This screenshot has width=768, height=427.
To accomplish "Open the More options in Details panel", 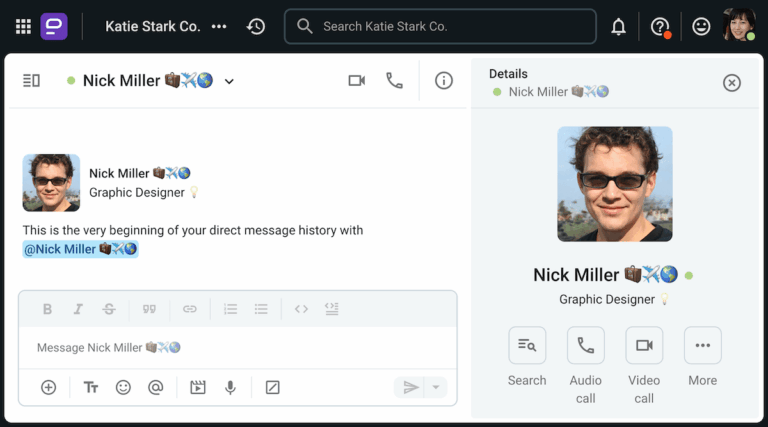I will click(702, 346).
